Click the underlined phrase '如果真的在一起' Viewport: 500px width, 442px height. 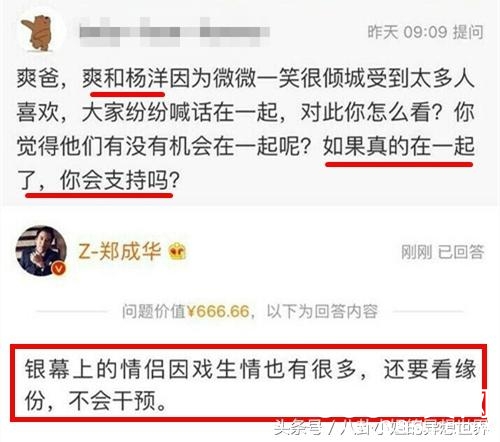399,146
